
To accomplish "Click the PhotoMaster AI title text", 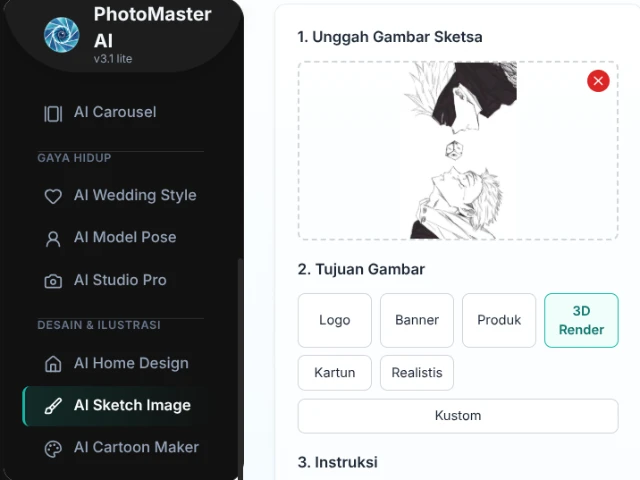I will click(x=152, y=27).
